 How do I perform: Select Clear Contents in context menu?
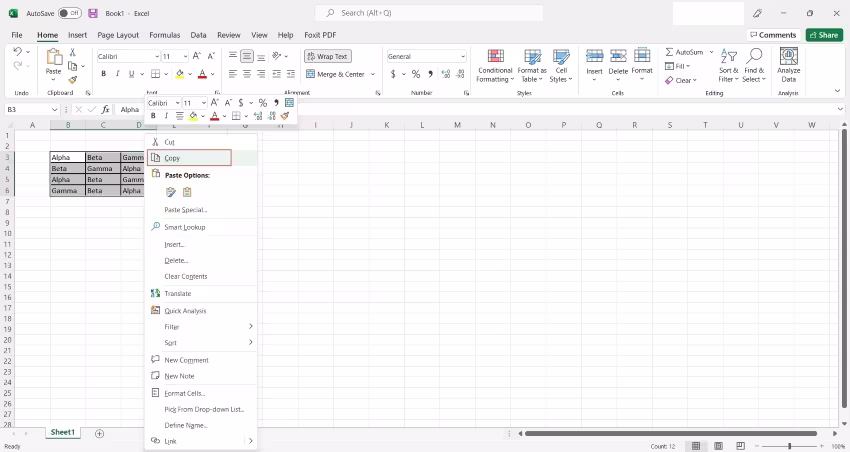point(186,276)
